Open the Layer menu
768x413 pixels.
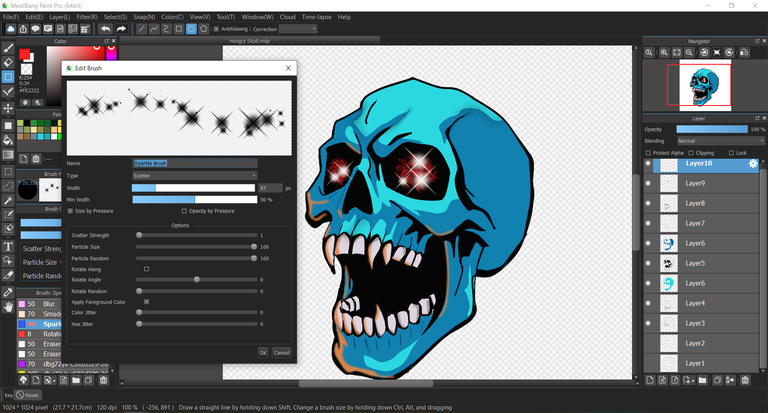[x=60, y=17]
